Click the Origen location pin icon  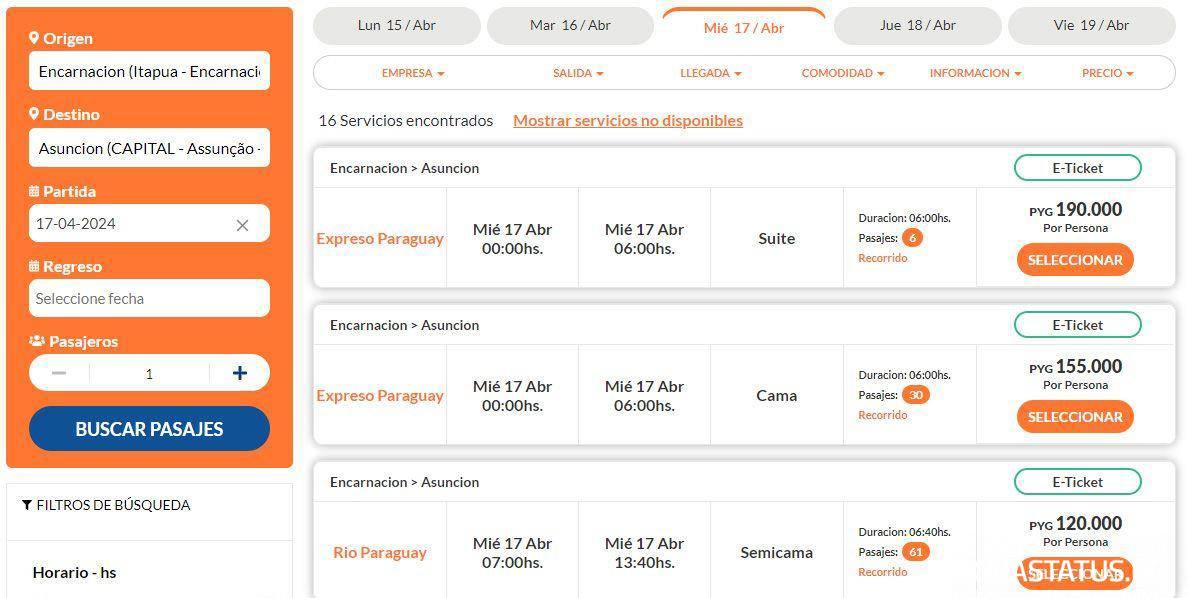[x=33, y=38]
